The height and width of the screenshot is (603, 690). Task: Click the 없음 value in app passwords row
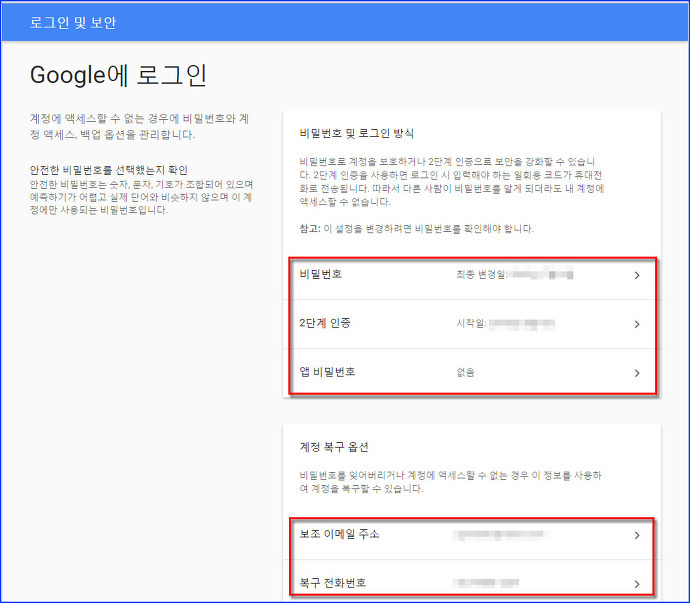tap(466, 373)
